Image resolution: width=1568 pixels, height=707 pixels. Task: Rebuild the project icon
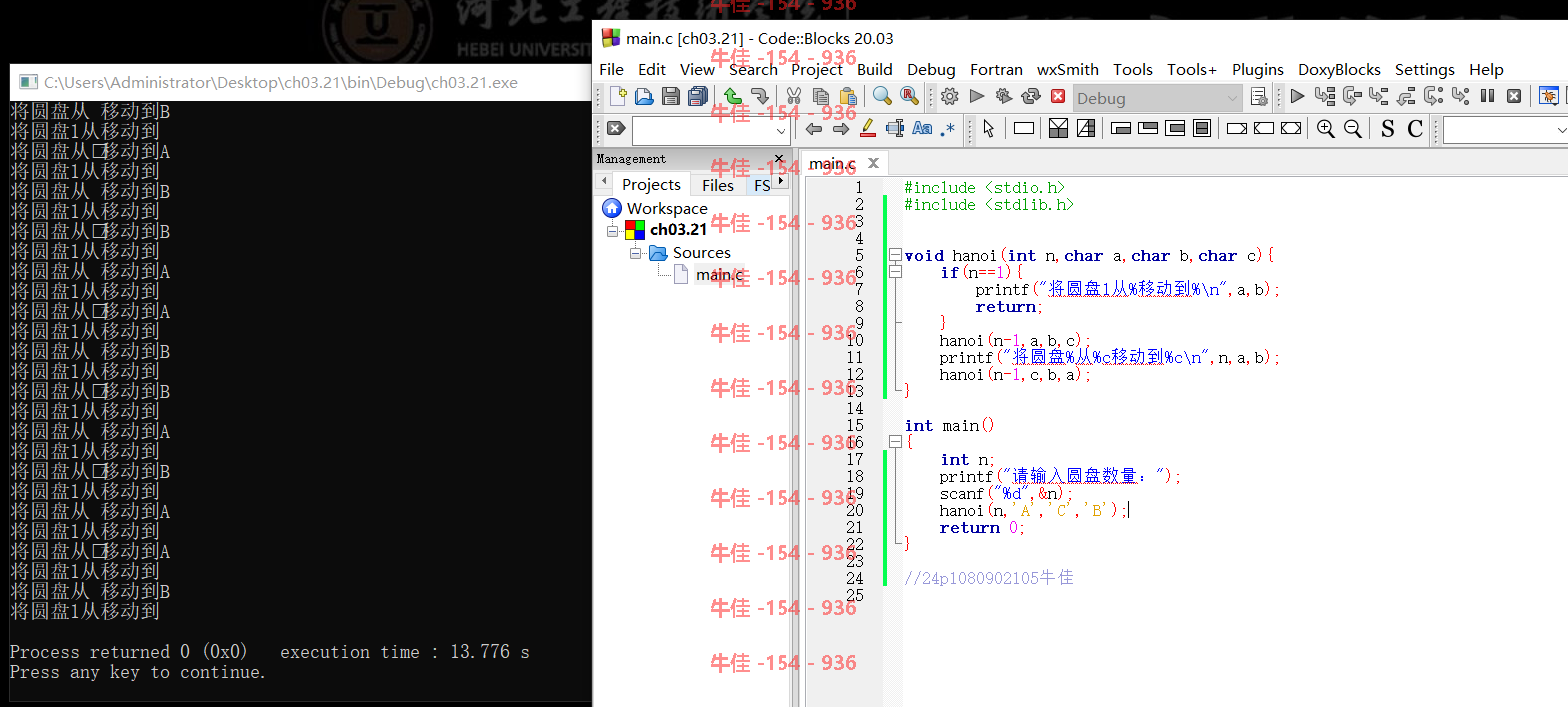point(1031,97)
